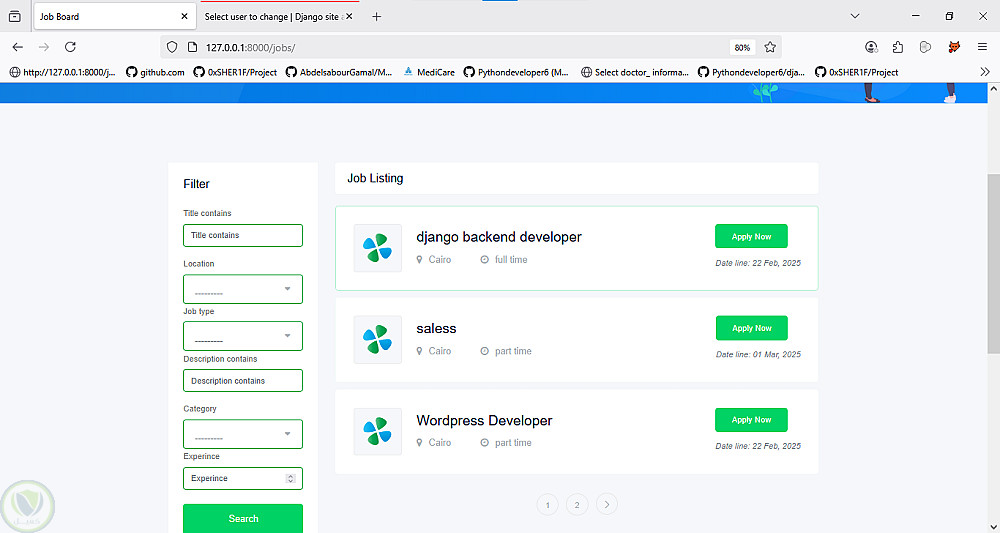Open the Firefox View icon at top left
The width and height of the screenshot is (1000, 533).
(15, 17)
